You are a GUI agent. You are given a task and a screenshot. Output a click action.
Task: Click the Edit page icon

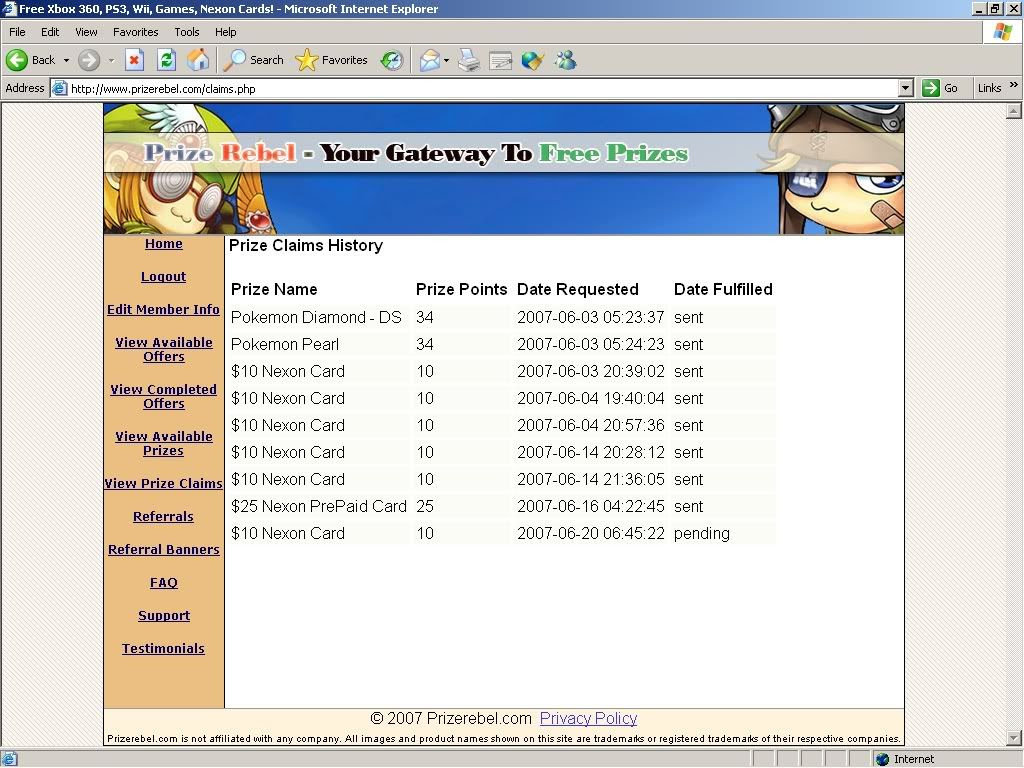(500, 60)
